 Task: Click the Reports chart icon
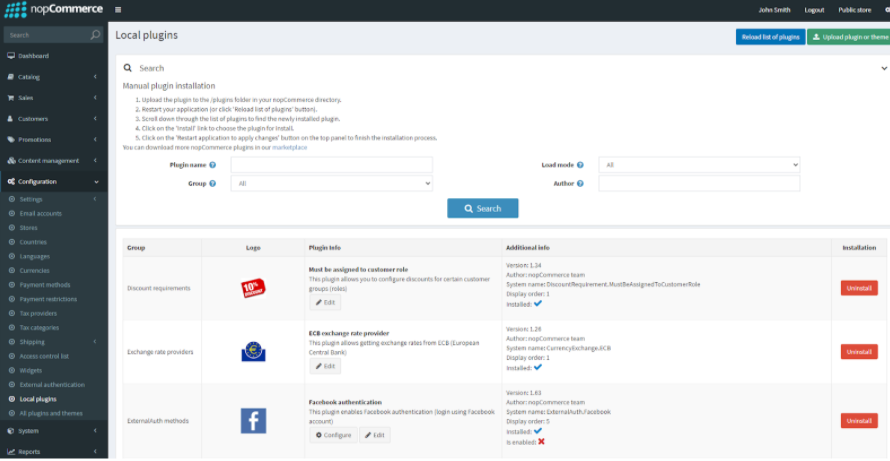[x=11, y=452]
